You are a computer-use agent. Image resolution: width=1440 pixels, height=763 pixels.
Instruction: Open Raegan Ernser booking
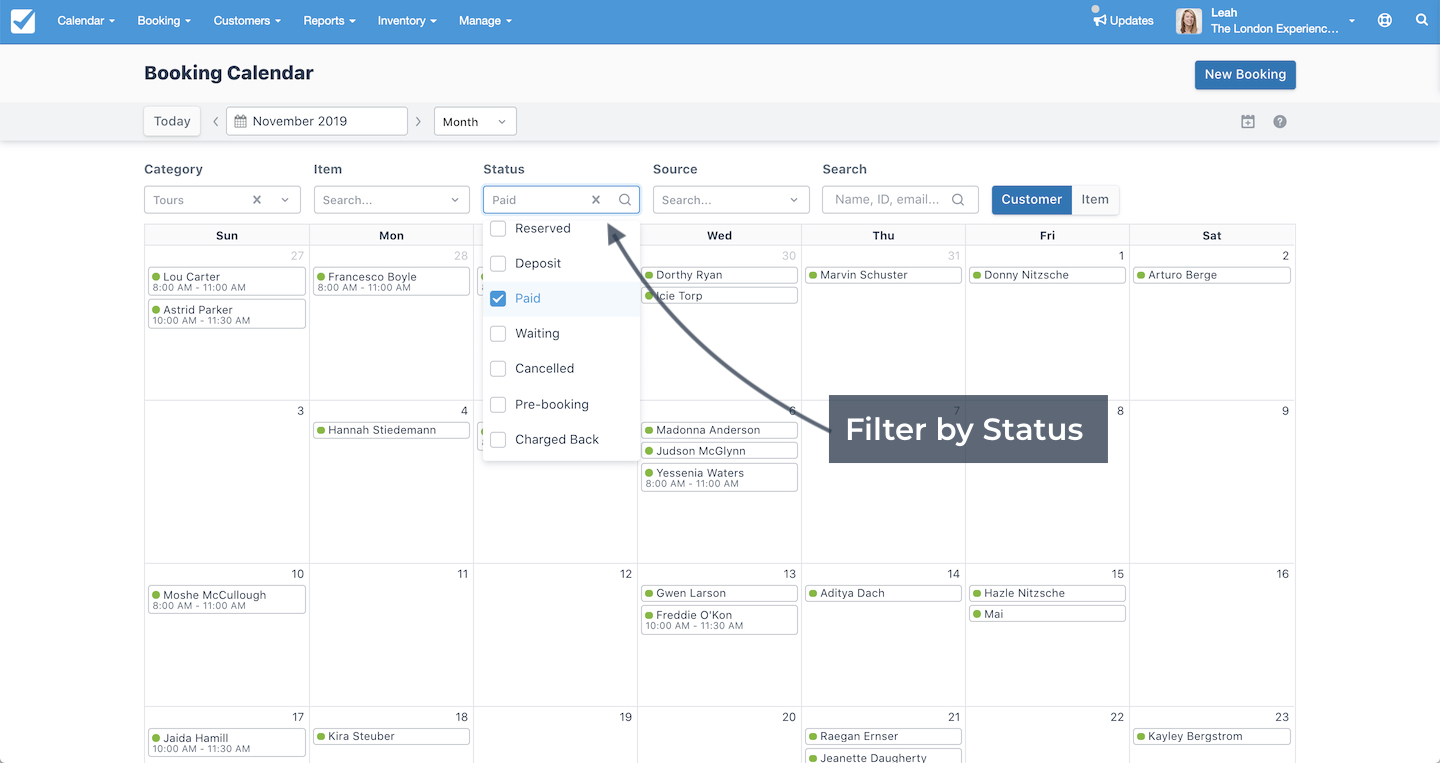883,736
